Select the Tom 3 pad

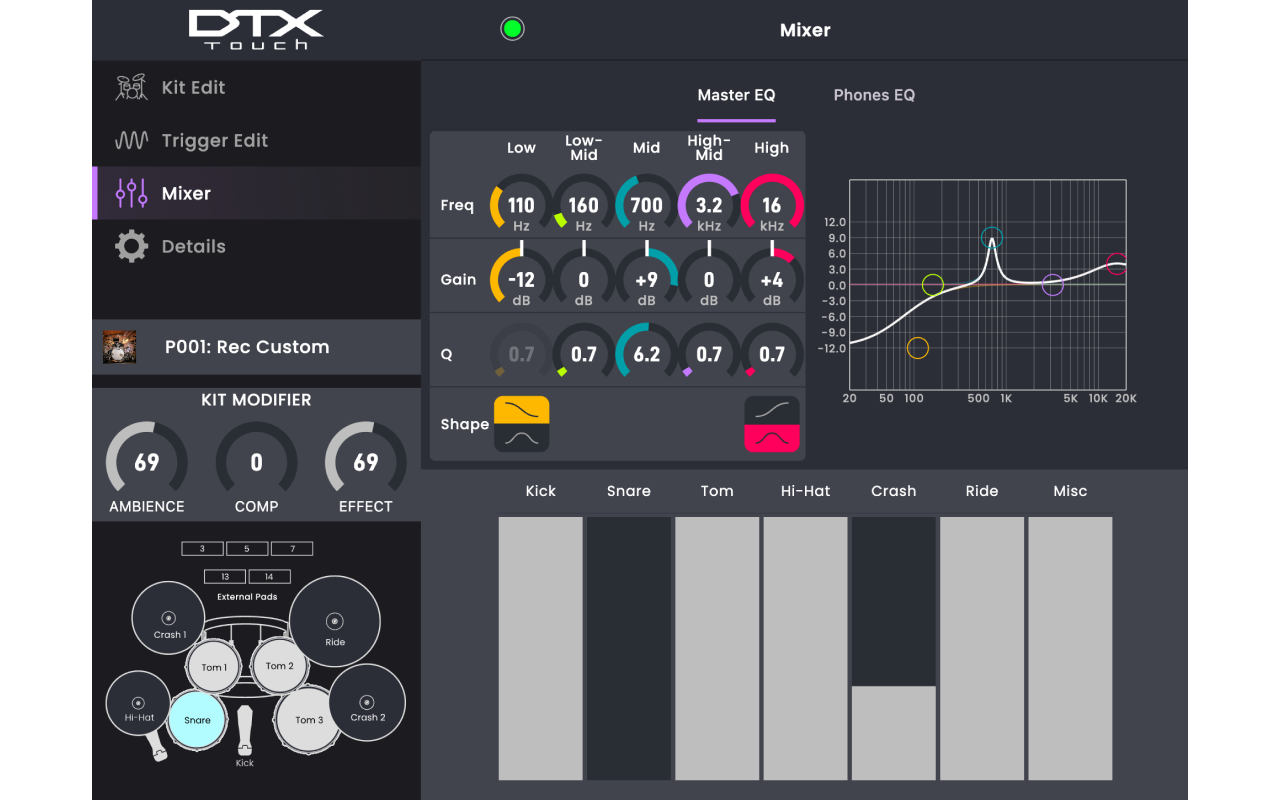click(x=309, y=719)
